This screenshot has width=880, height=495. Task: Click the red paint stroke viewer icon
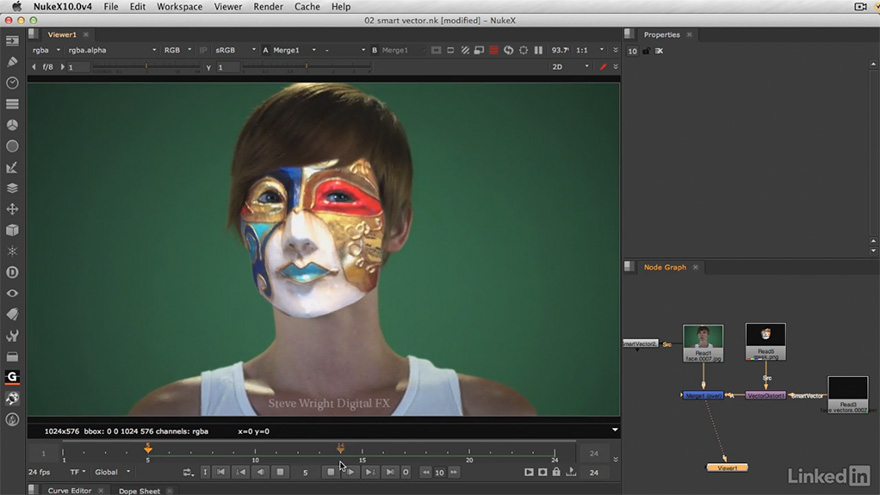tap(603, 67)
